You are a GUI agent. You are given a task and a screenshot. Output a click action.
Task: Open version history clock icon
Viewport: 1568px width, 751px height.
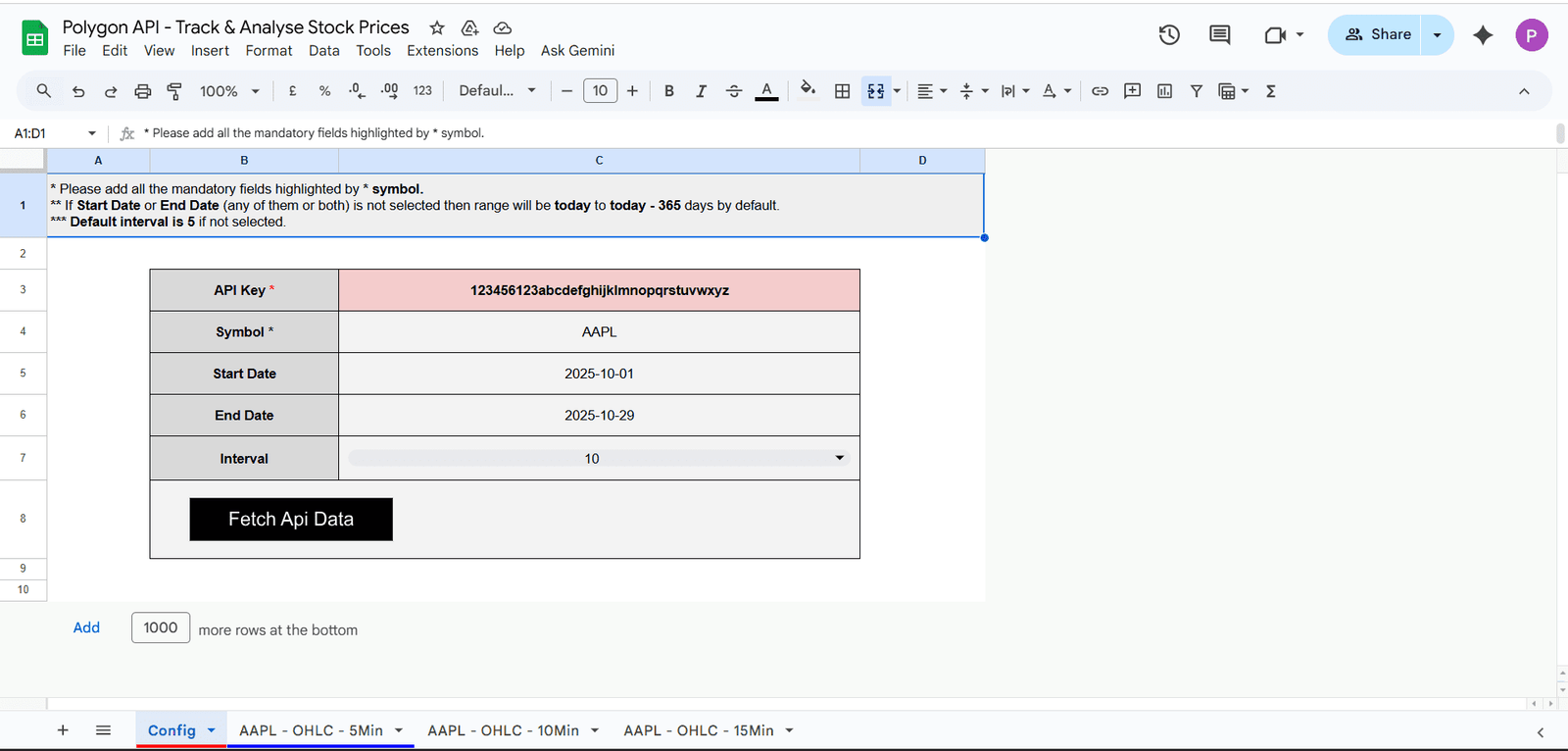coord(1168,35)
